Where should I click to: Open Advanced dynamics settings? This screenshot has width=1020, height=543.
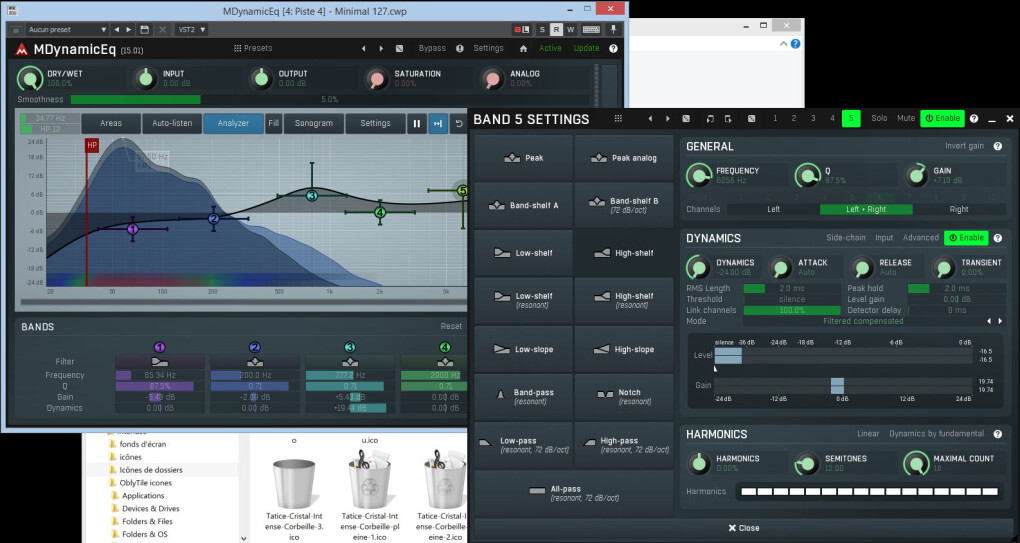[x=920, y=237]
